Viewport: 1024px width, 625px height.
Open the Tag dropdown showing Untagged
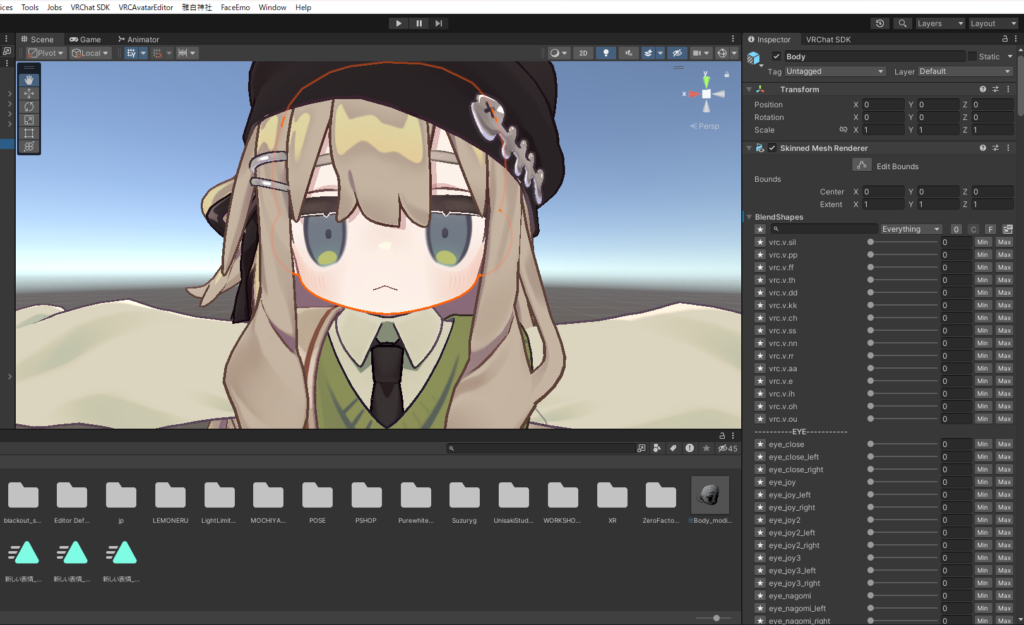pos(836,72)
